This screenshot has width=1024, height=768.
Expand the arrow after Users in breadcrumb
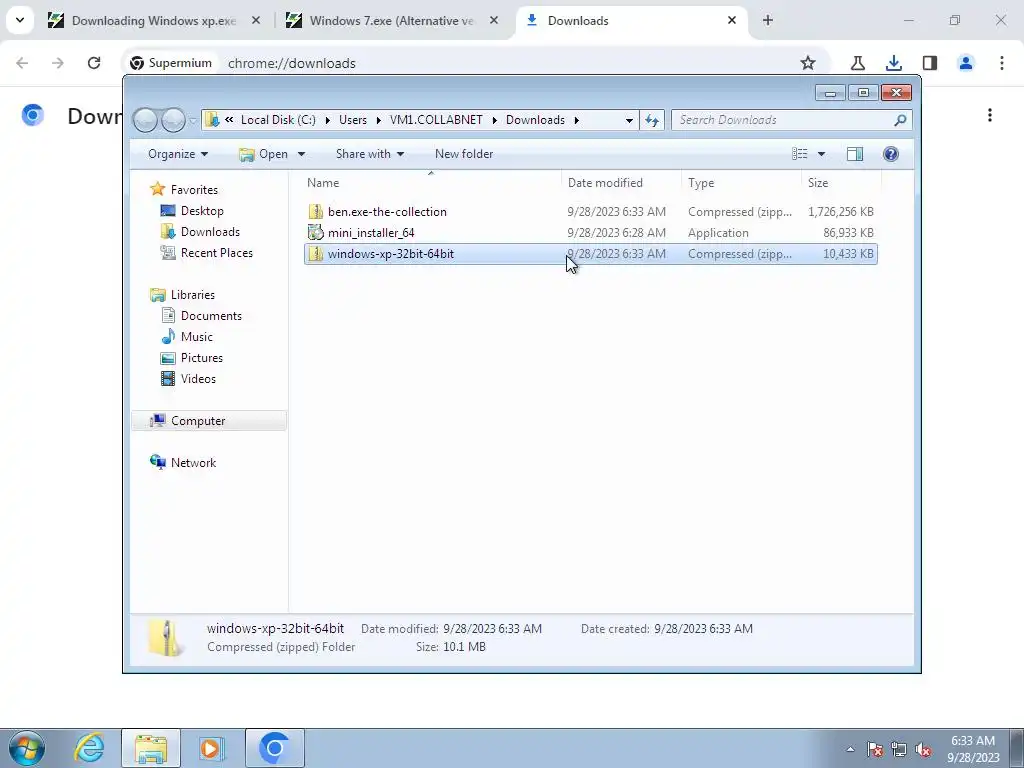point(379,120)
